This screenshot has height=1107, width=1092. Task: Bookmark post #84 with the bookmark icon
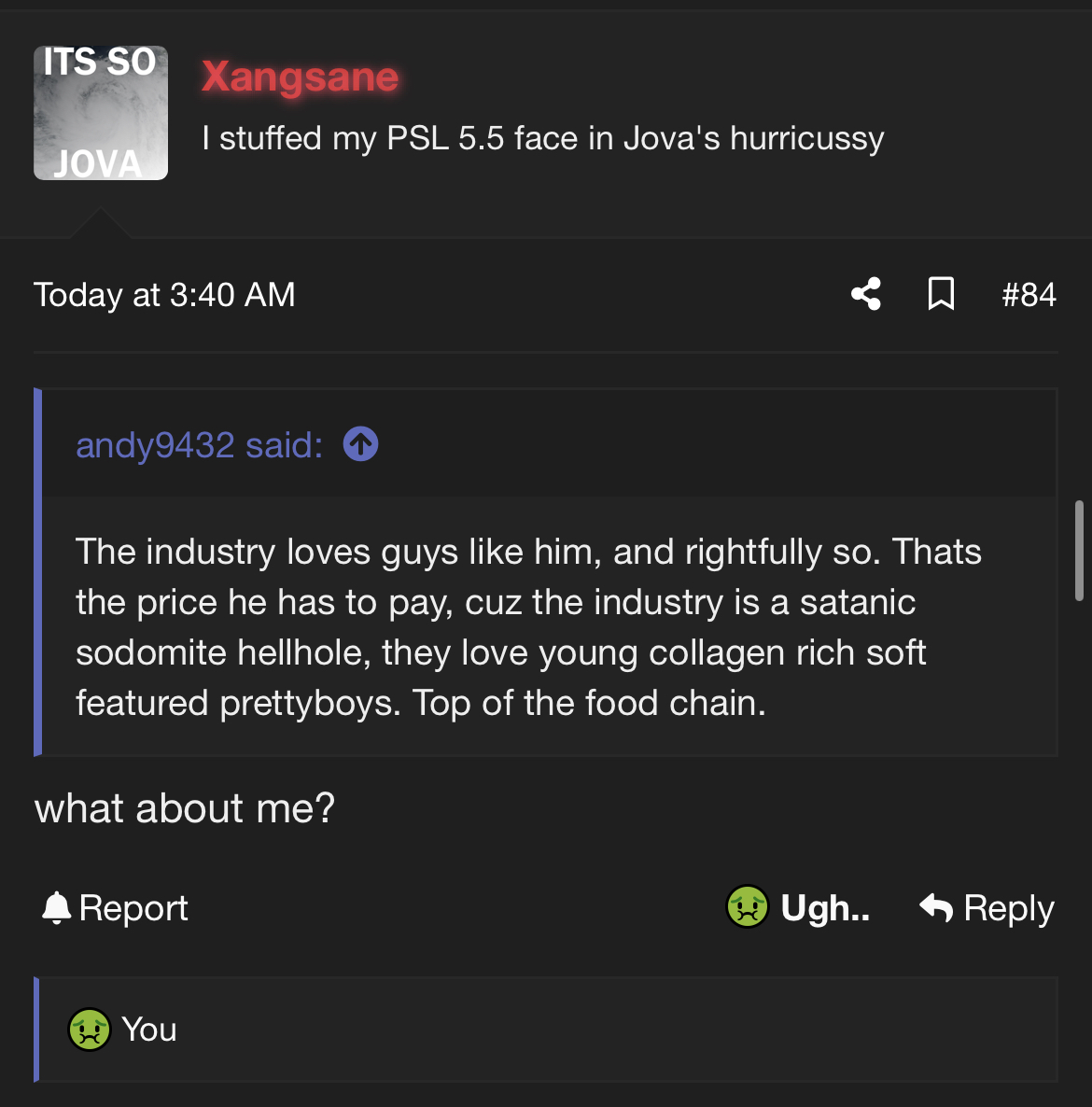pyautogui.click(x=941, y=294)
